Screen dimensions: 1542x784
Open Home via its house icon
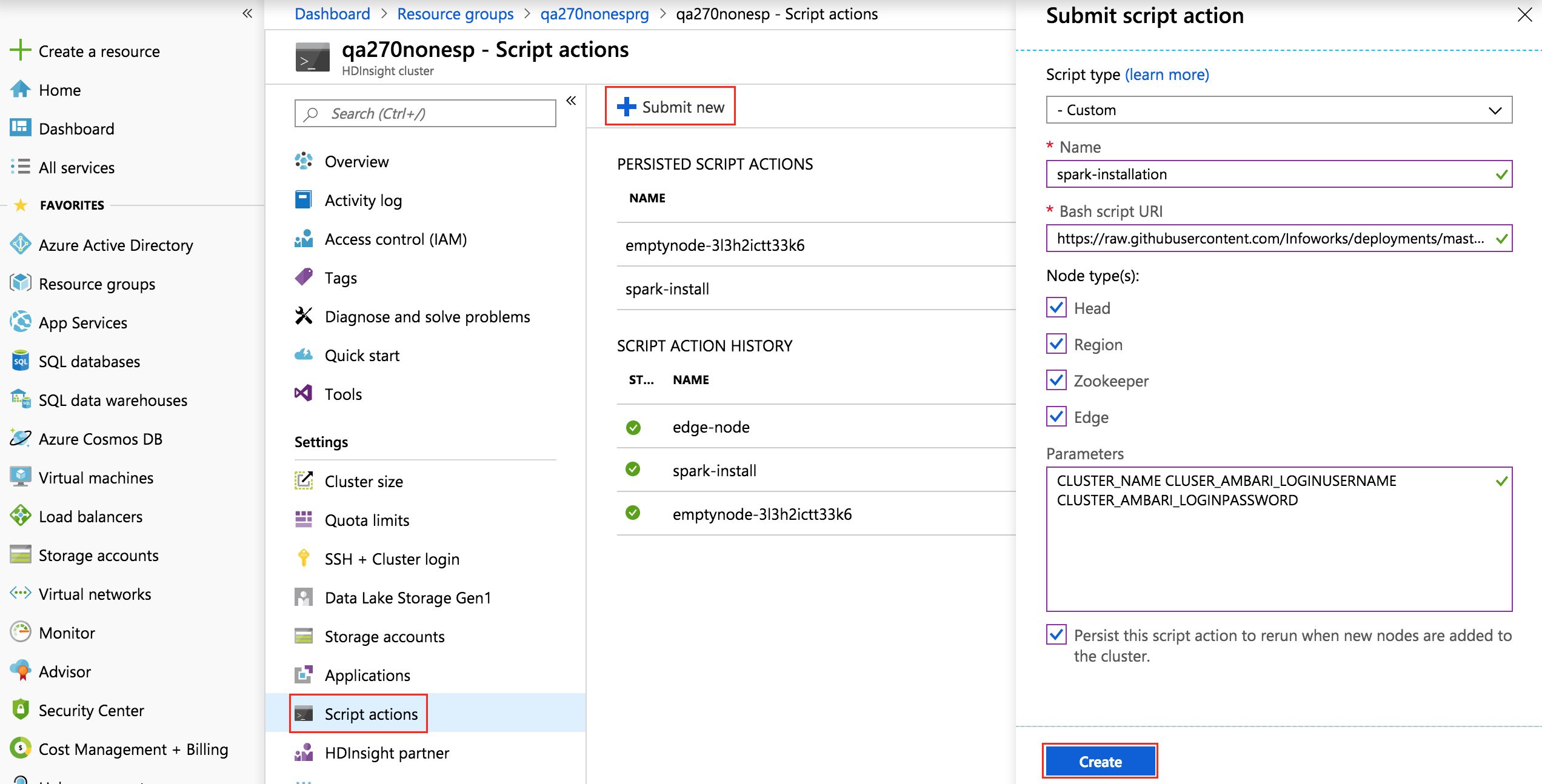21,89
